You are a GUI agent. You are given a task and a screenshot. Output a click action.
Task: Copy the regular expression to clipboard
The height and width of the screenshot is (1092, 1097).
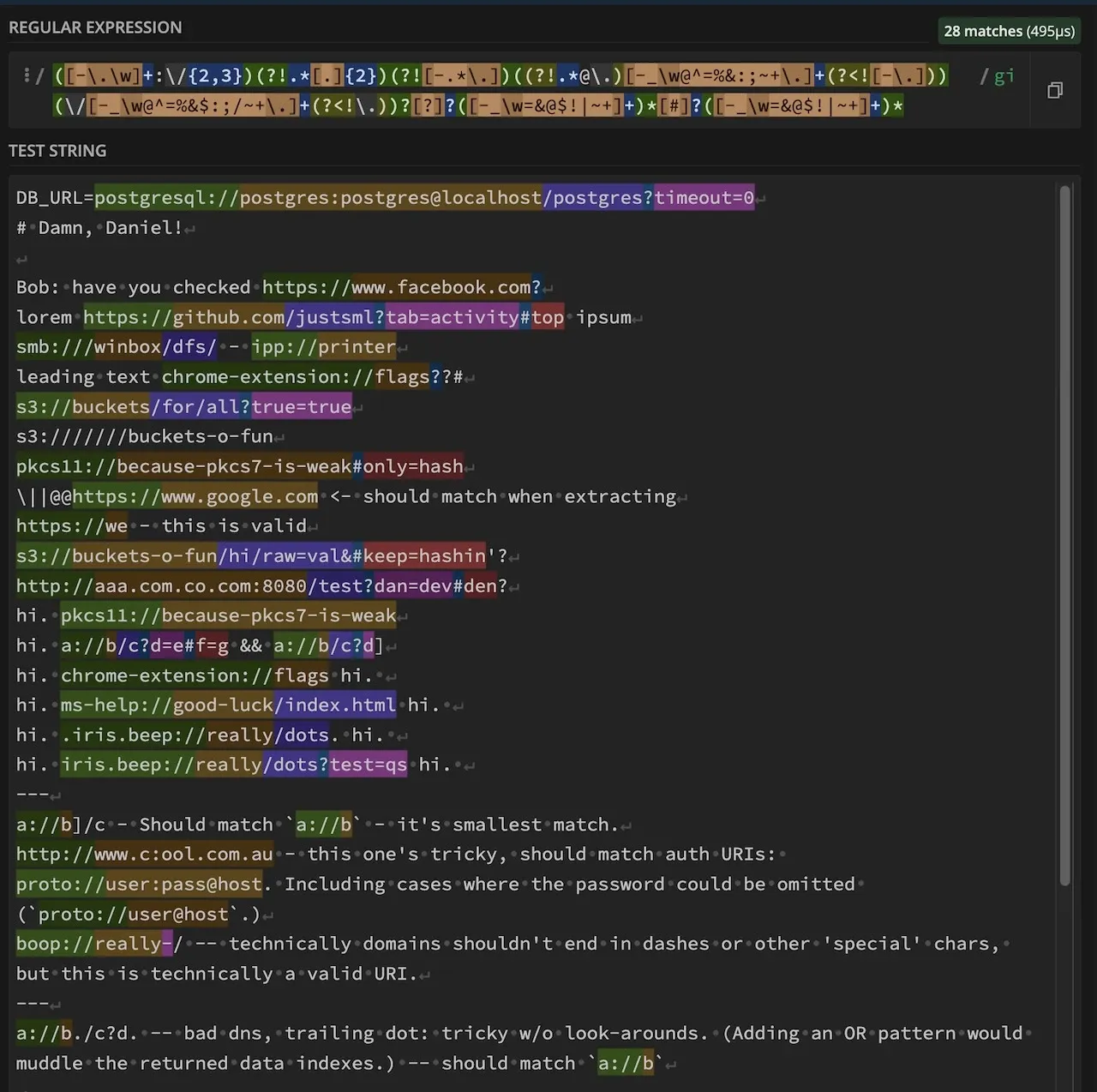point(1055,90)
